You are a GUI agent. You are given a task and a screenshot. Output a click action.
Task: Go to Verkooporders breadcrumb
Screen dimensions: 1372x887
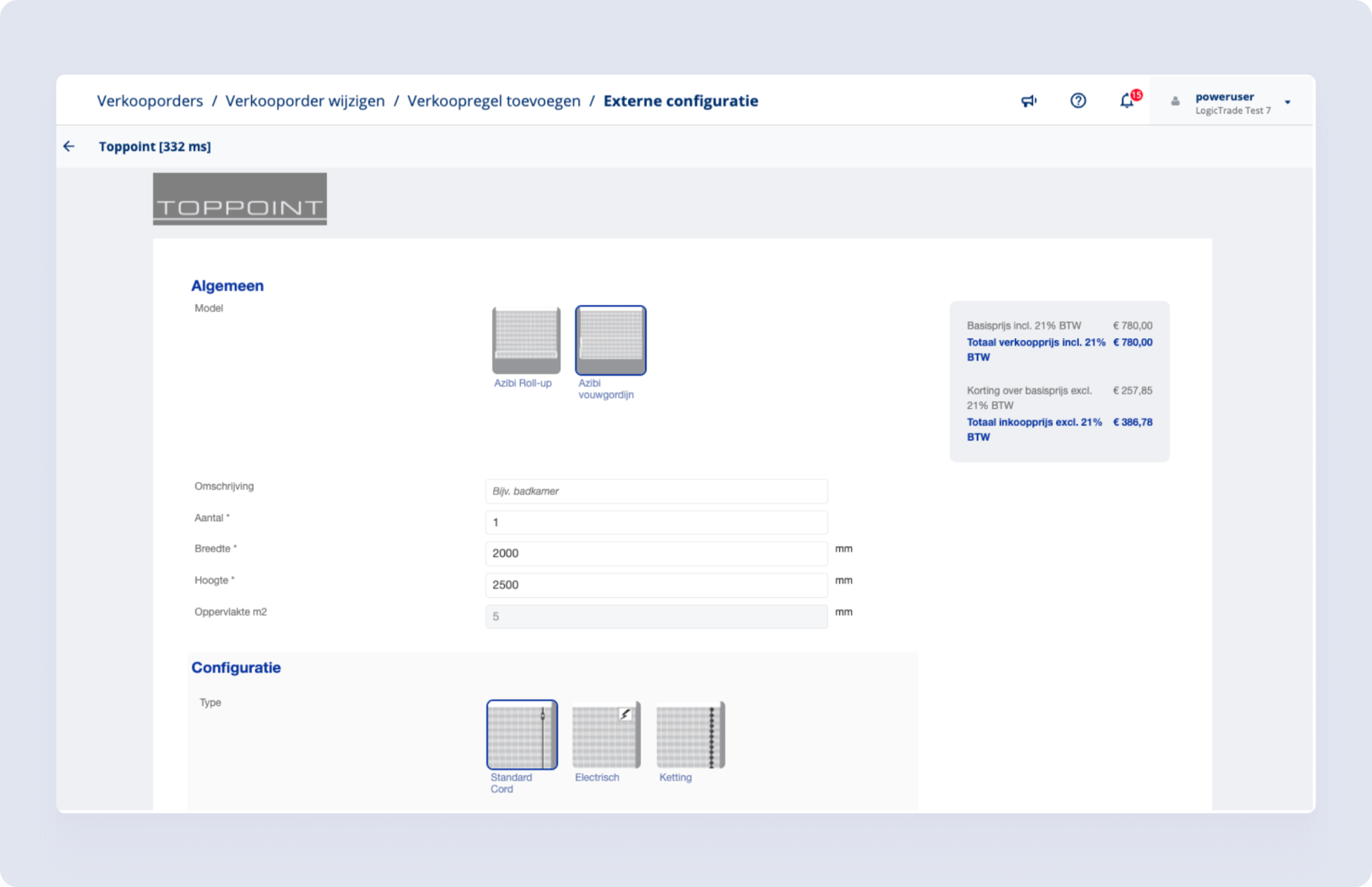tap(150, 101)
